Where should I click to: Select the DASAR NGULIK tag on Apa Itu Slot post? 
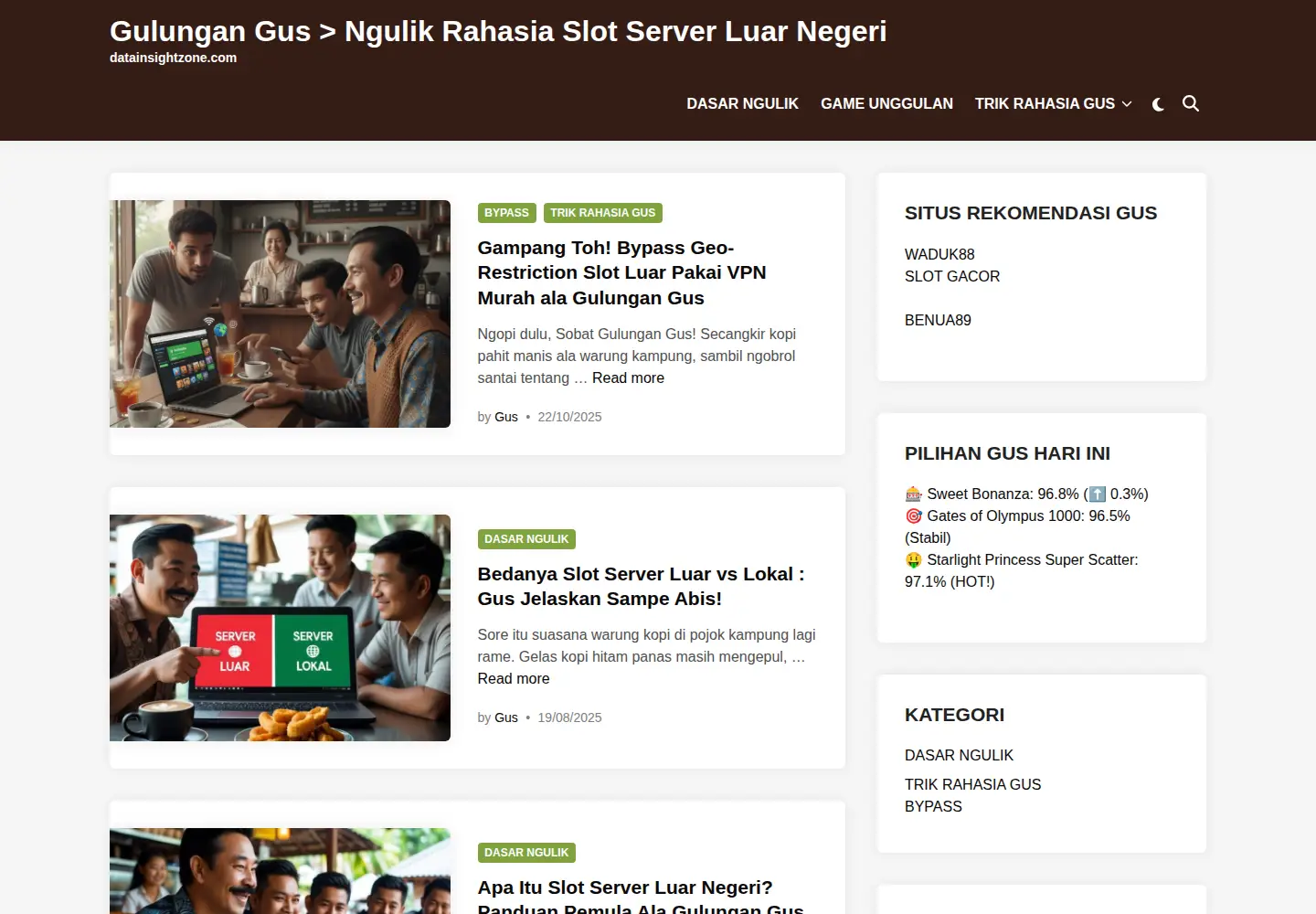coord(526,853)
